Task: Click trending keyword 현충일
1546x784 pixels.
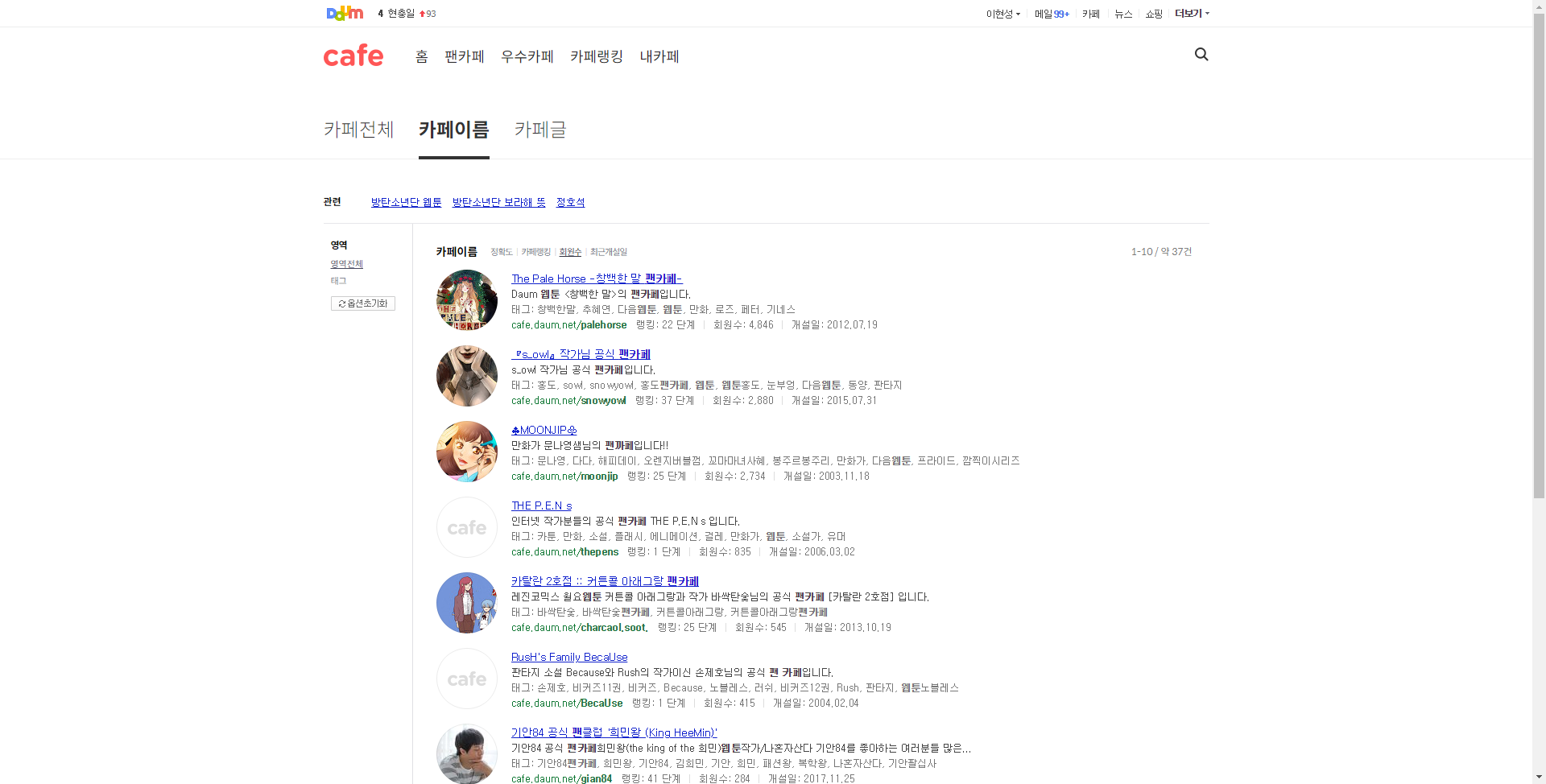Action: click(401, 14)
